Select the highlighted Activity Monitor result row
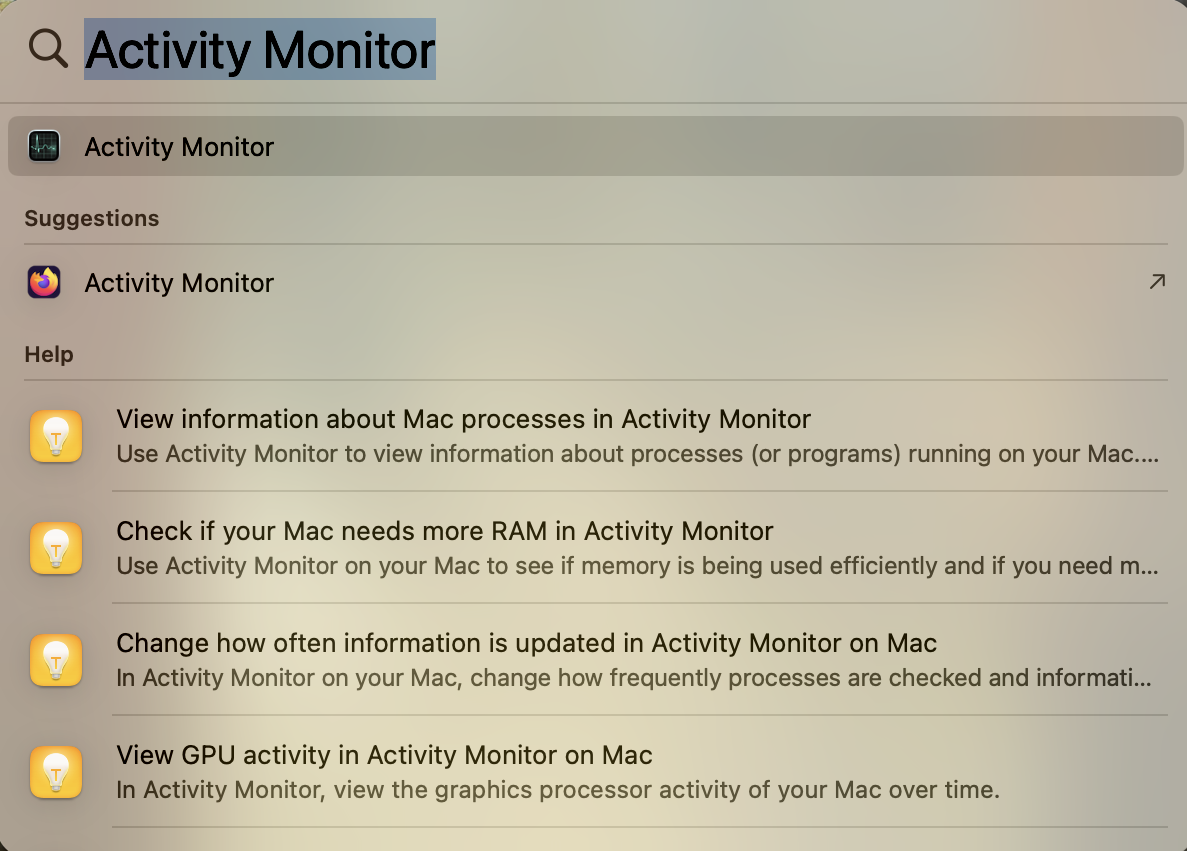 (594, 146)
